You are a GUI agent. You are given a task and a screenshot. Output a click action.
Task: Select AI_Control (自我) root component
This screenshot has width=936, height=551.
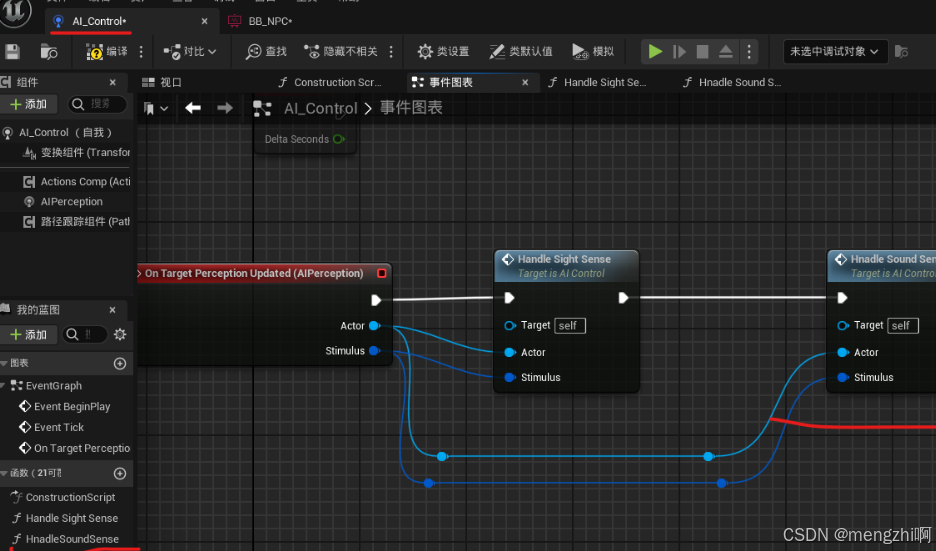pos(65,133)
